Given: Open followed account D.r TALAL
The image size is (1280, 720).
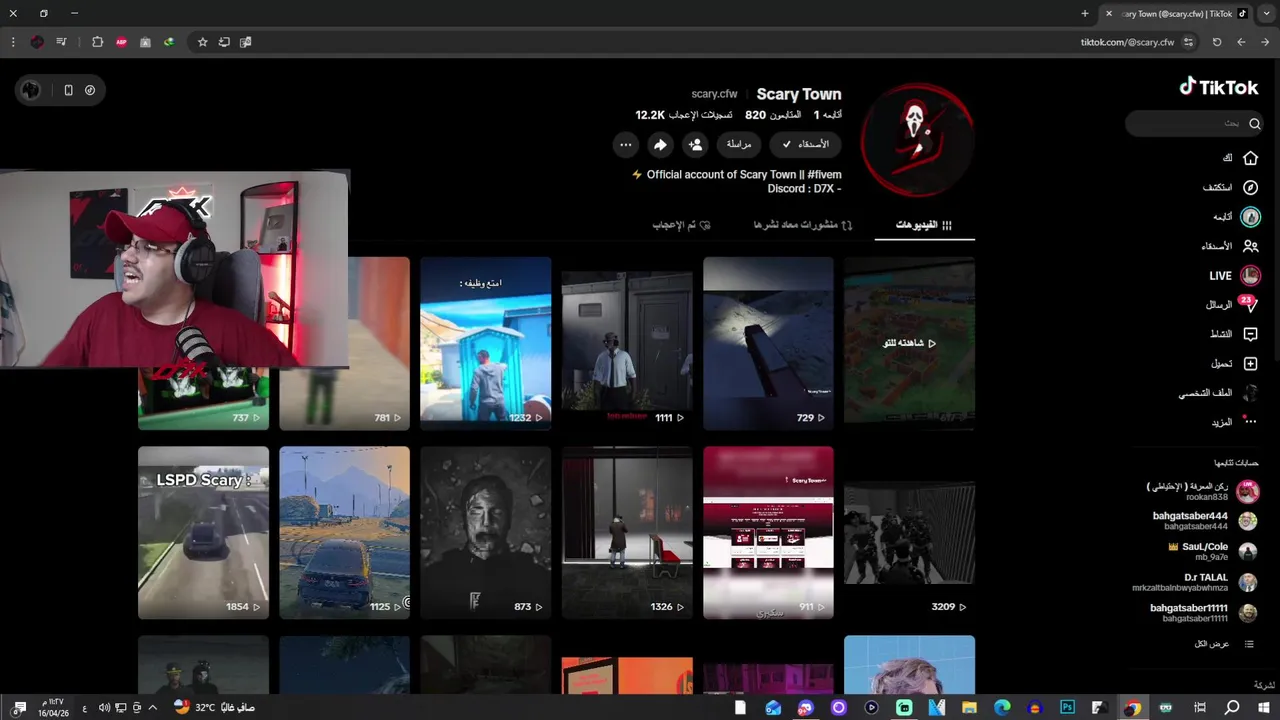Looking at the screenshot, I should pyautogui.click(x=1194, y=582).
